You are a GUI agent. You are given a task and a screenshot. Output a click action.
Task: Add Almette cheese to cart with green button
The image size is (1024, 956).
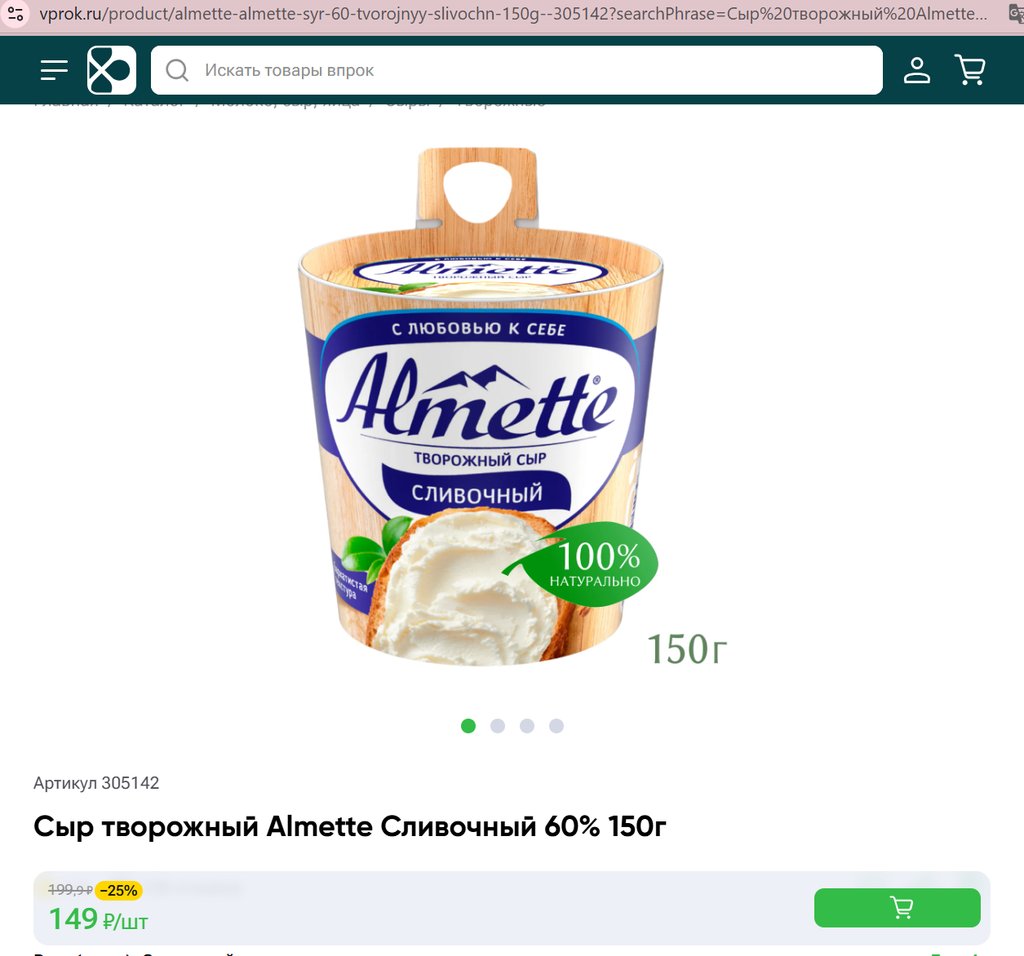pyautogui.click(x=897, y=907)
